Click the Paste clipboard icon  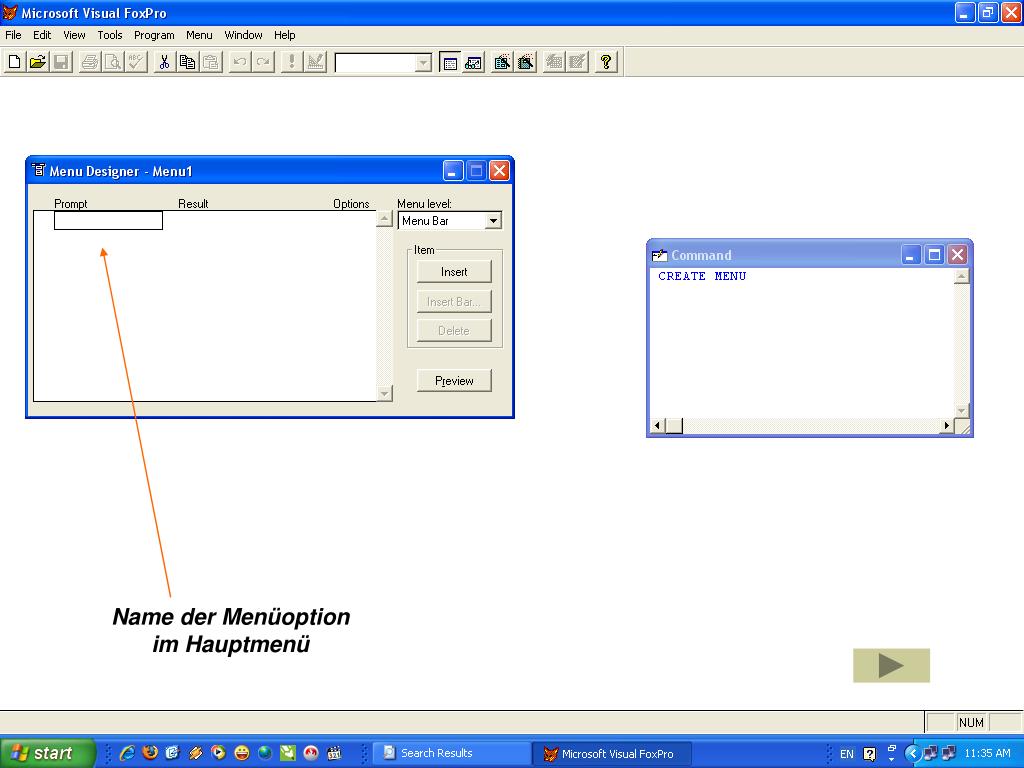tap(211, 62)
